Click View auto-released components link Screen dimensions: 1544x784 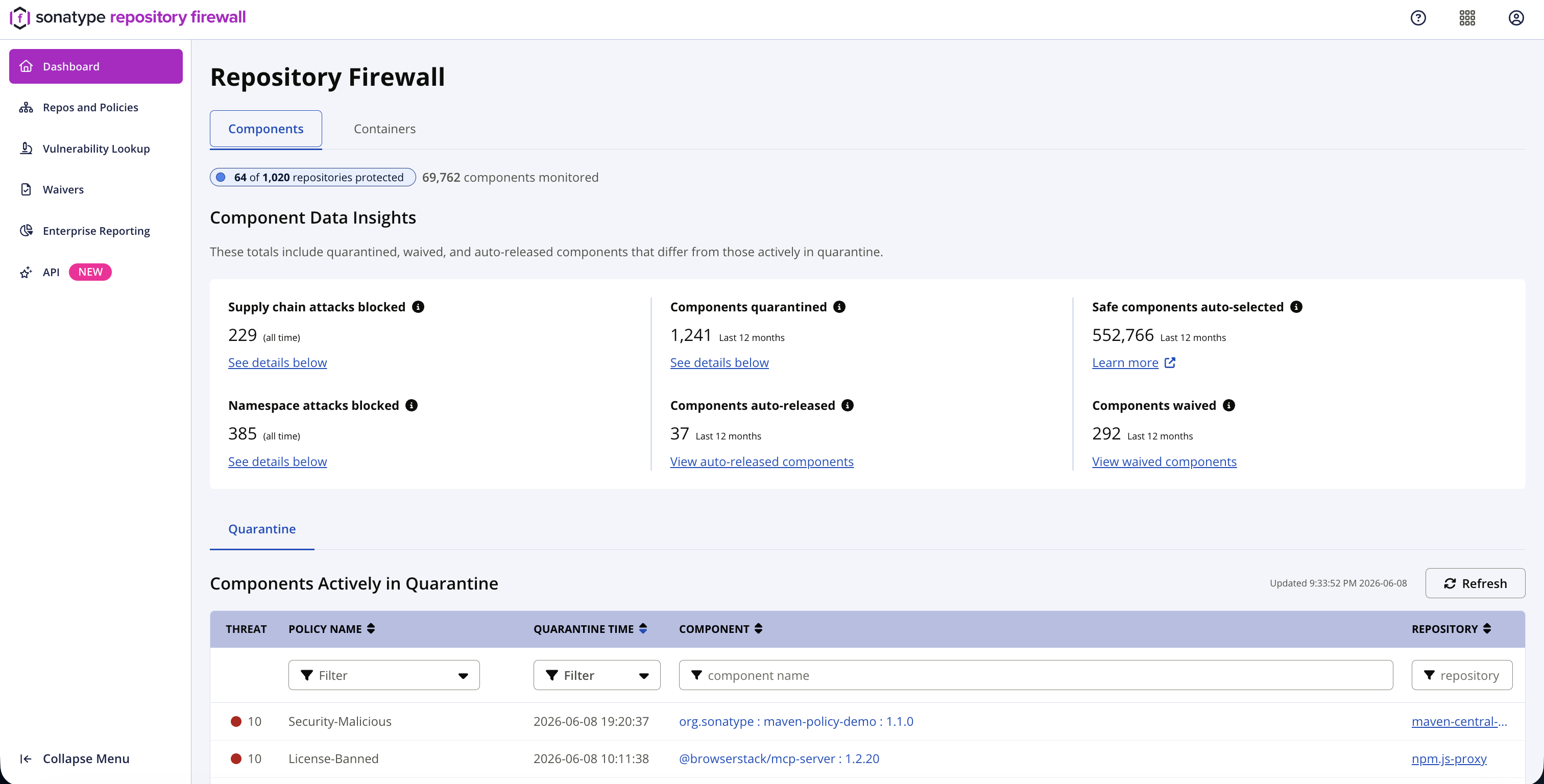(762, 461)
